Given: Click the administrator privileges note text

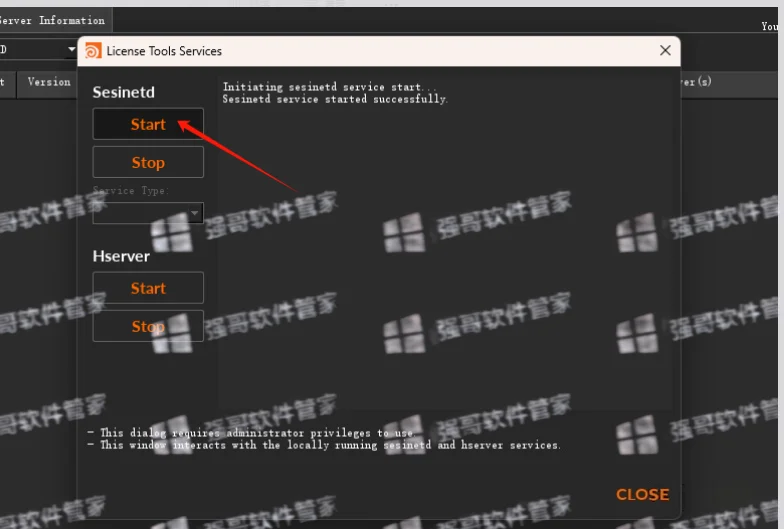Looking at the screenshot, I should [x=252, y=432].
